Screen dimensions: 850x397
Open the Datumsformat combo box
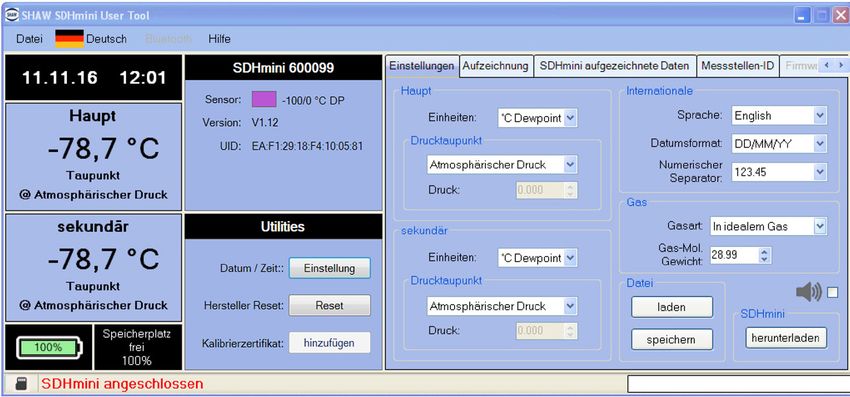[x=779, y=144]
